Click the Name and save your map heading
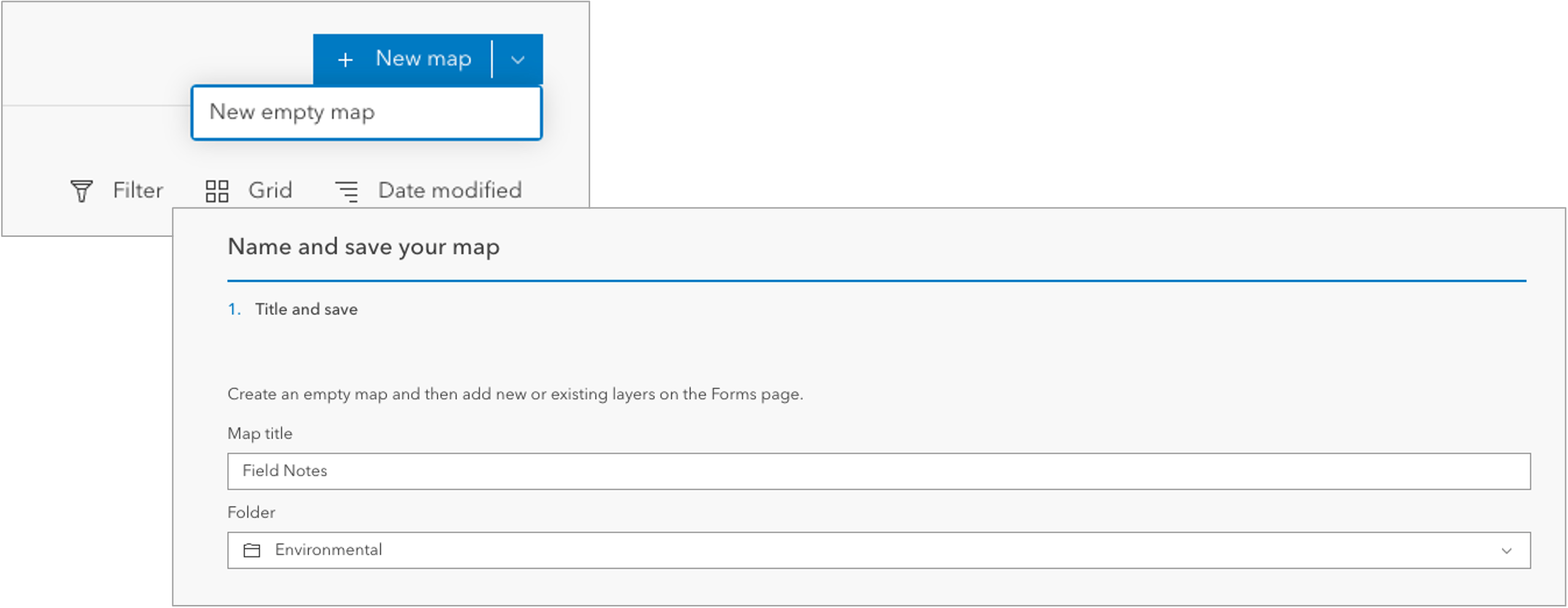1568x608 pixels. click(364, 247)
